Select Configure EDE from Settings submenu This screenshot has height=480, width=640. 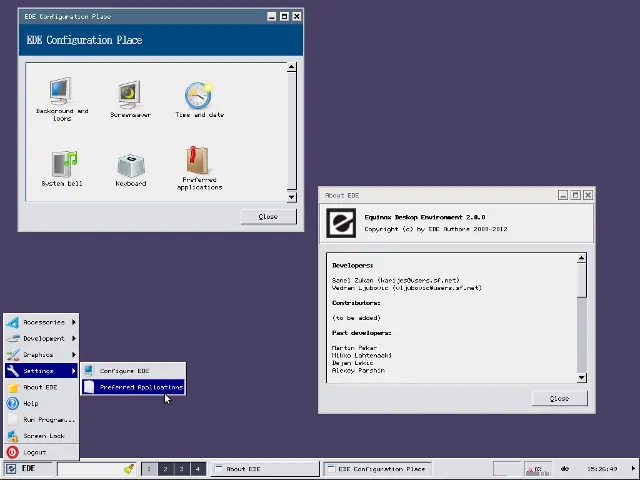133,371
